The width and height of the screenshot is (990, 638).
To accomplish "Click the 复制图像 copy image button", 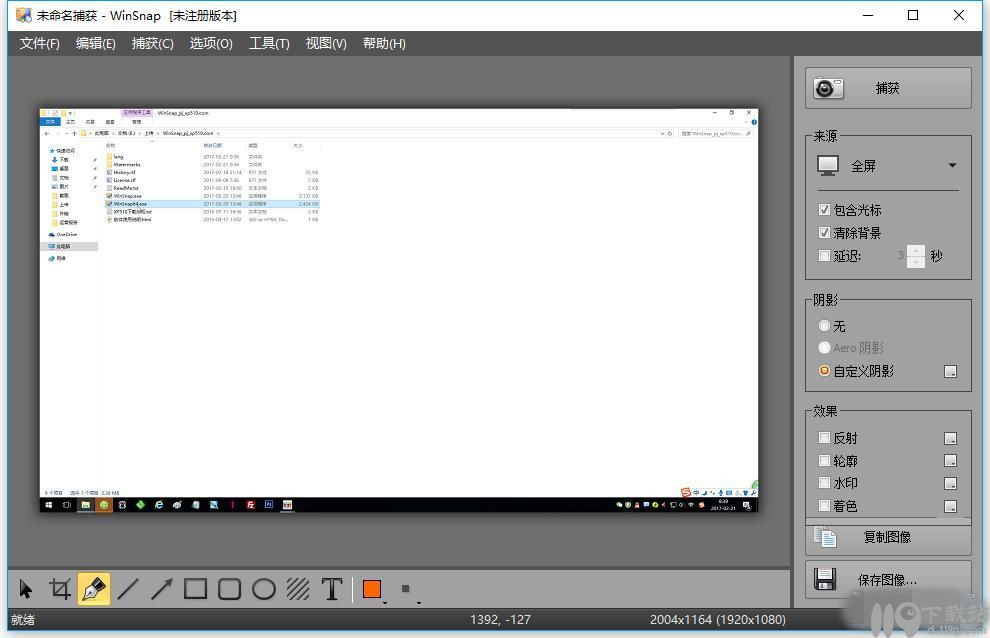I will pos(888,537).
